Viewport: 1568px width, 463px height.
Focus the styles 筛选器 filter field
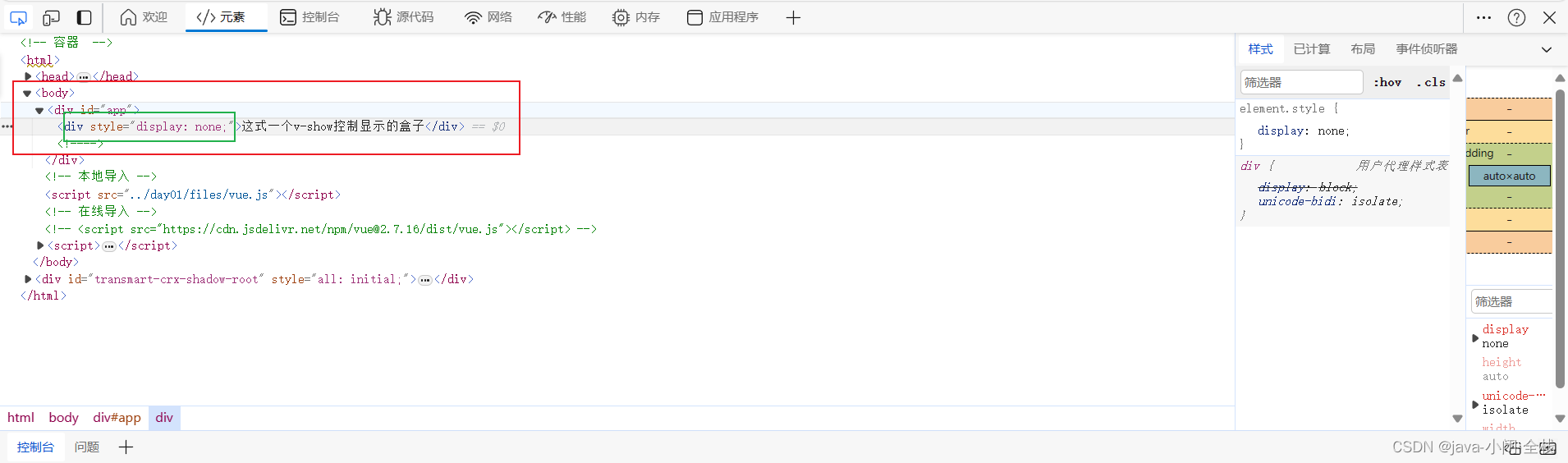(1301, 82)
